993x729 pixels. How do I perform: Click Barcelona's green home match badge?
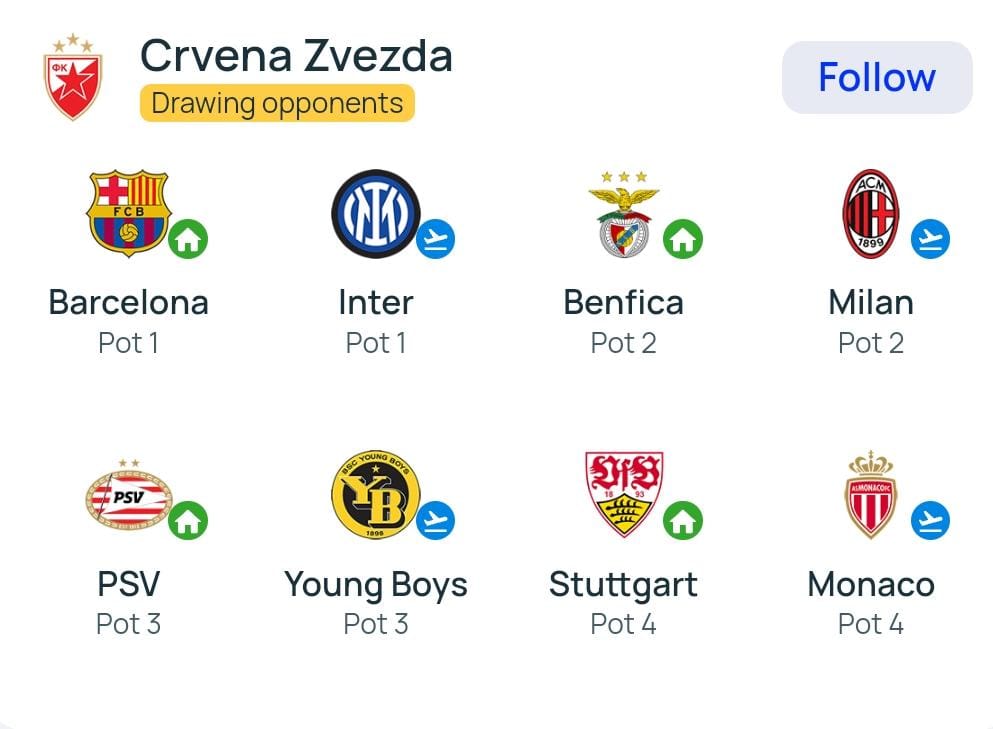(x=188, y=240)
